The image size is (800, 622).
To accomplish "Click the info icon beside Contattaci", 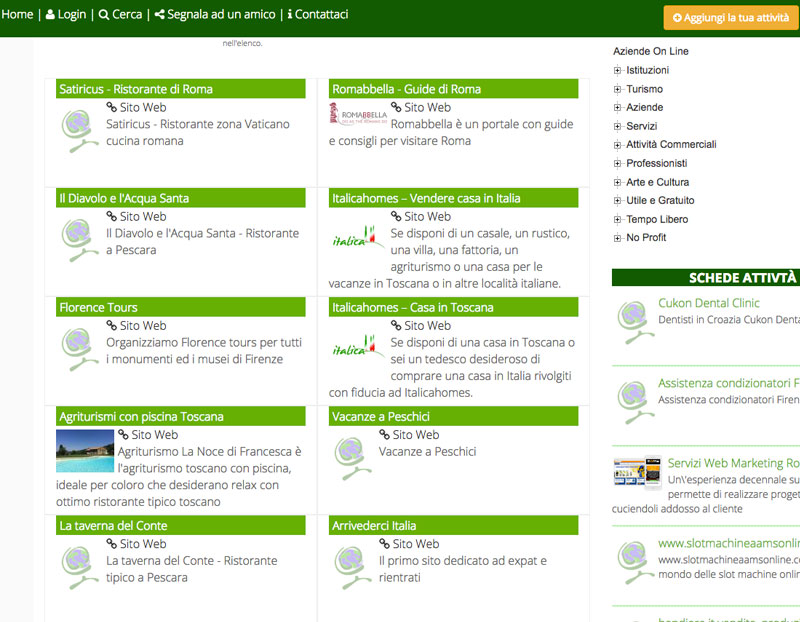I will click(x=290, y=14).
